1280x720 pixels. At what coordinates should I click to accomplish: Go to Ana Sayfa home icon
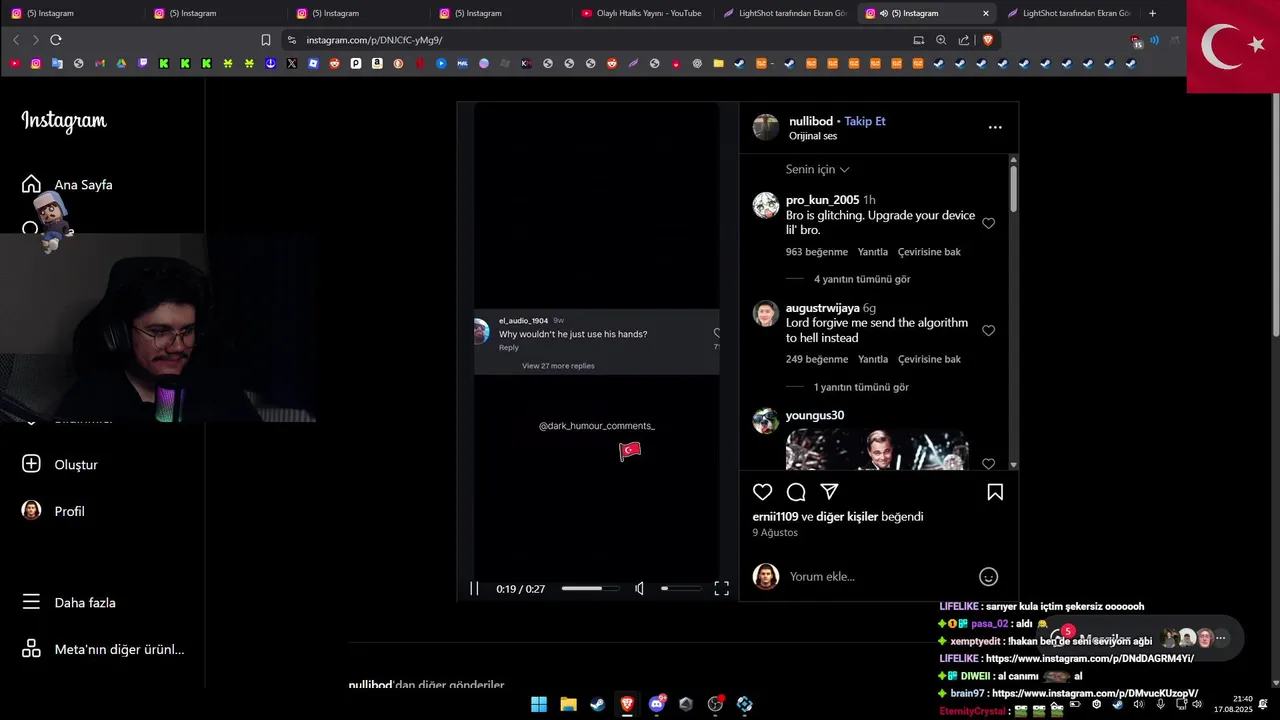pyautogui.click(x=32, y=184)
